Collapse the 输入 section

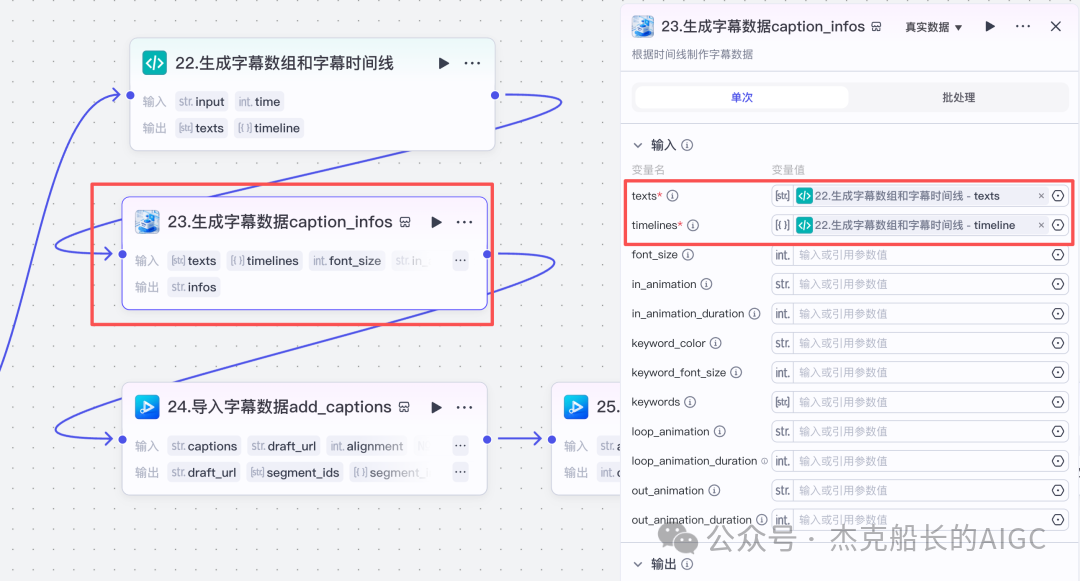[638, 145]
